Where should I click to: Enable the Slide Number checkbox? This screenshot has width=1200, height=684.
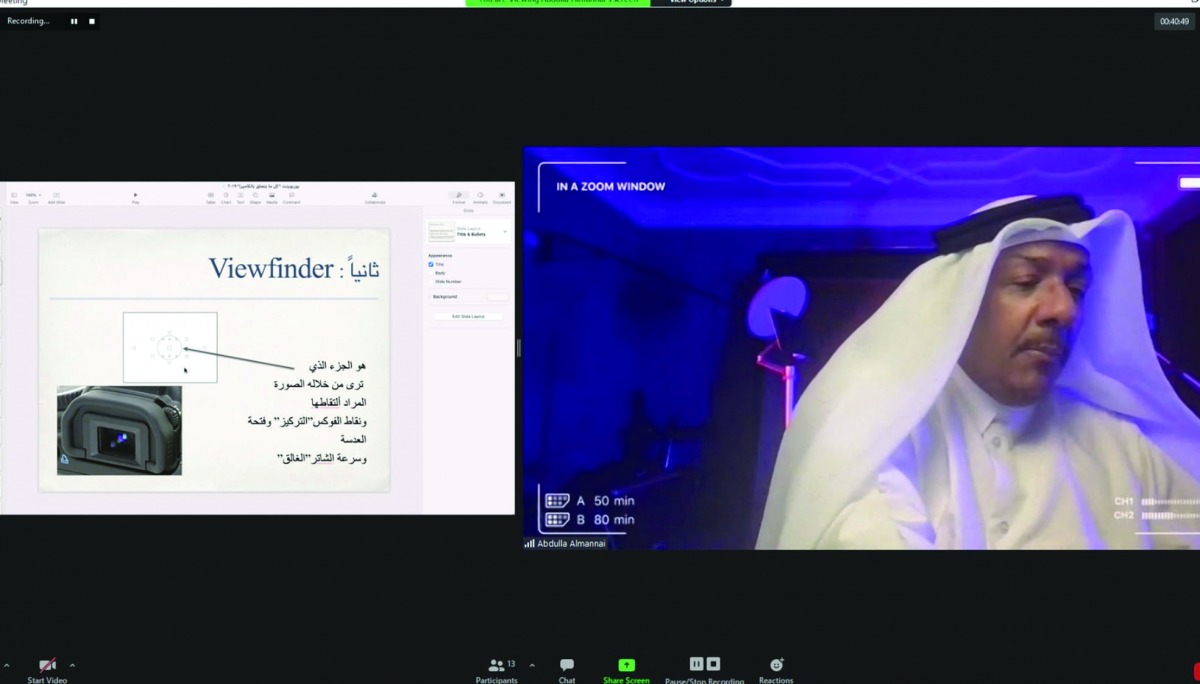[431, 282]
